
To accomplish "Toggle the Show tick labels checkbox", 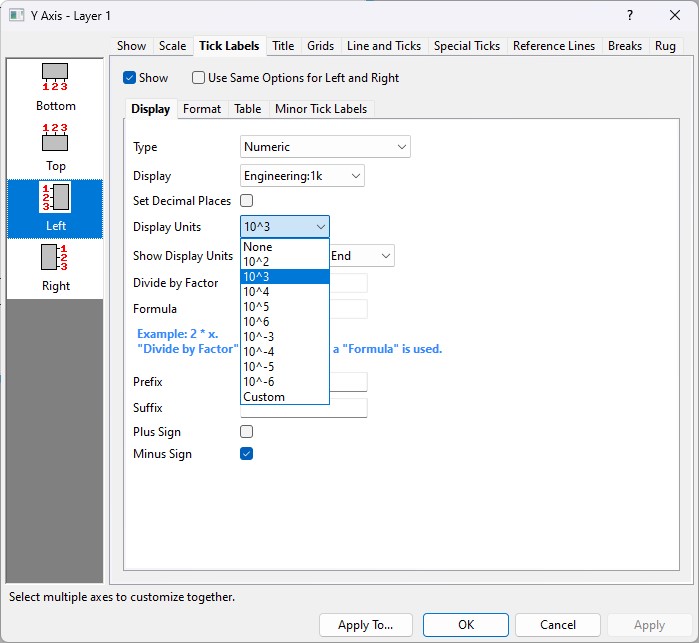I will click(129, 78).
